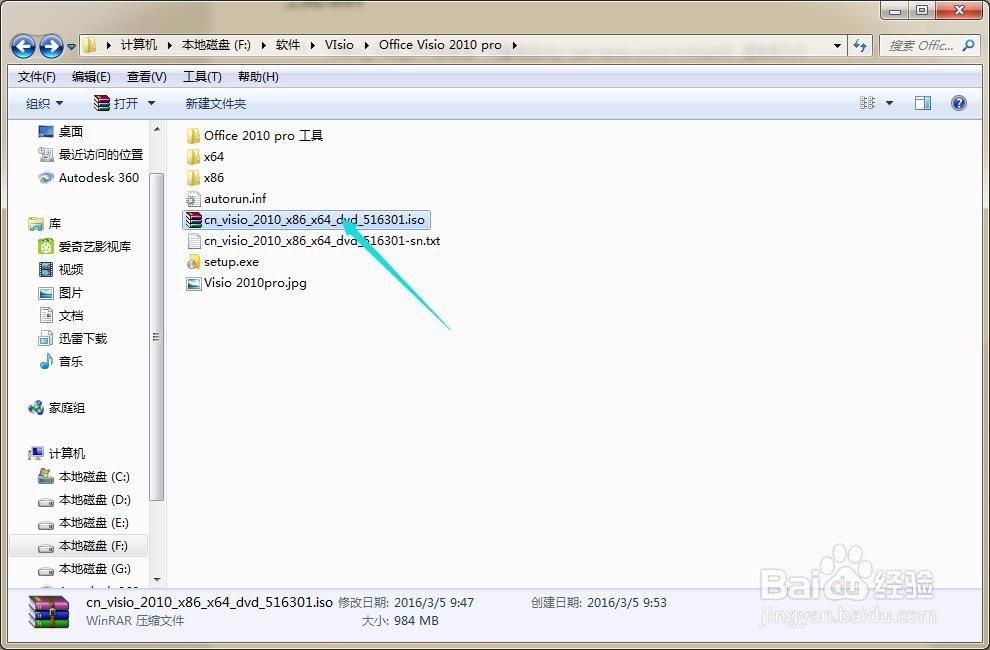Select 桌面 in the navigation pane
The height and width of the screenshot is (650, 990).
tap(61, 131)
